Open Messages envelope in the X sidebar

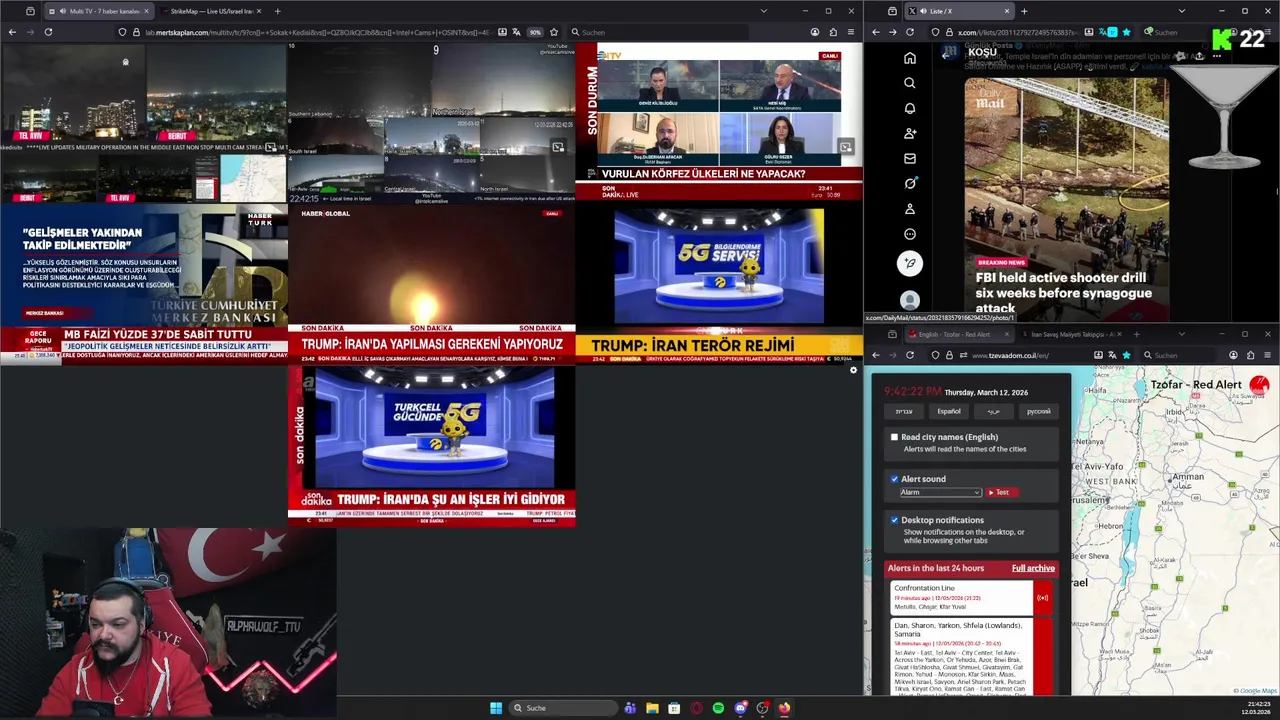(909, 158)
